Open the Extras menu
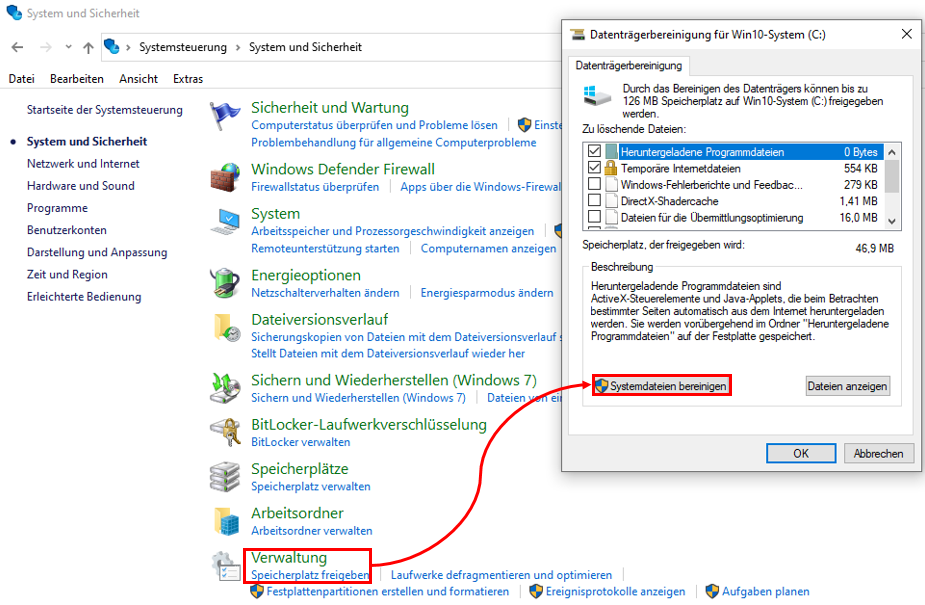925x605 pixels. click(188, 78)
